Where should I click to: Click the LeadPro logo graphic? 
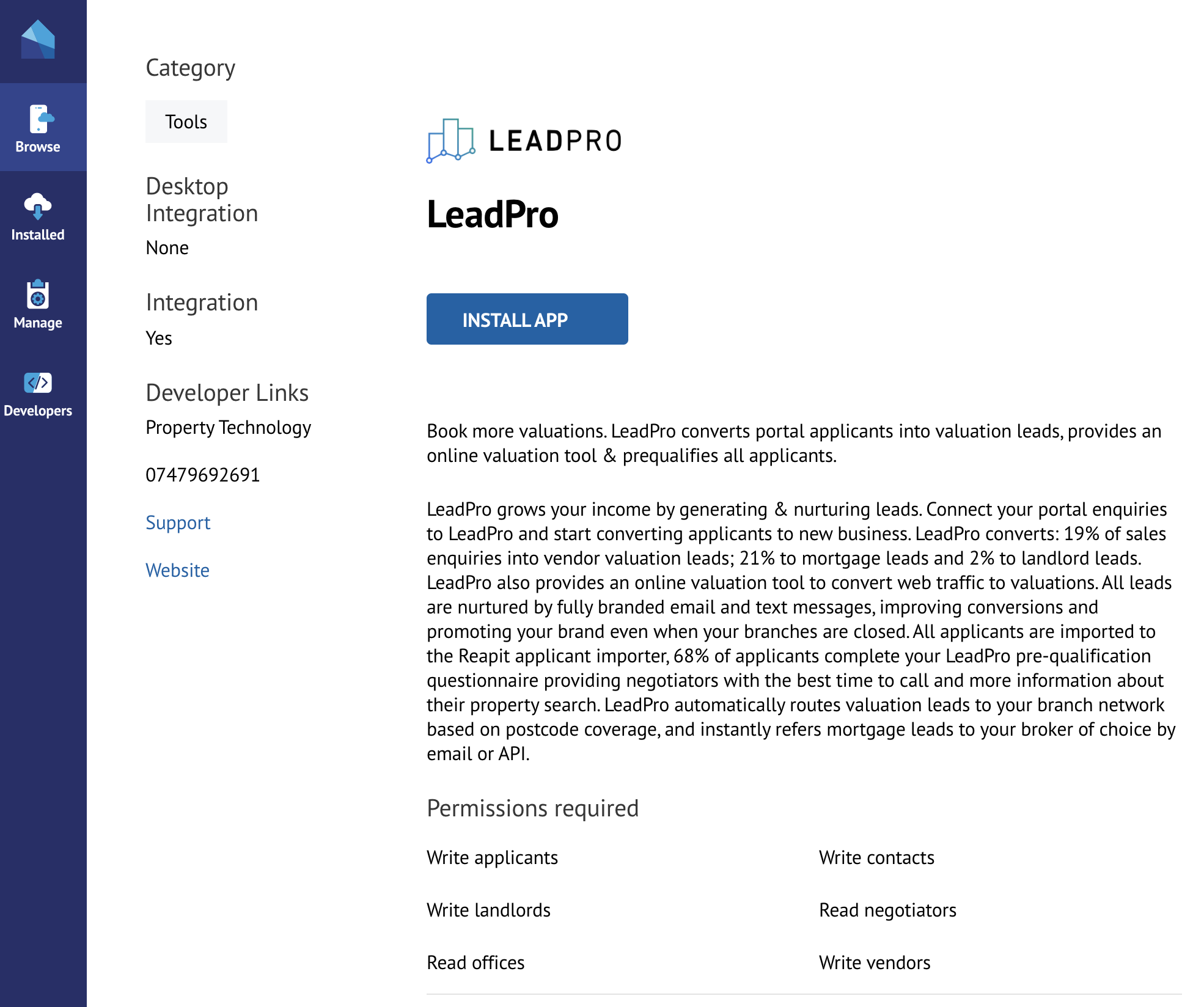(451, 141)
